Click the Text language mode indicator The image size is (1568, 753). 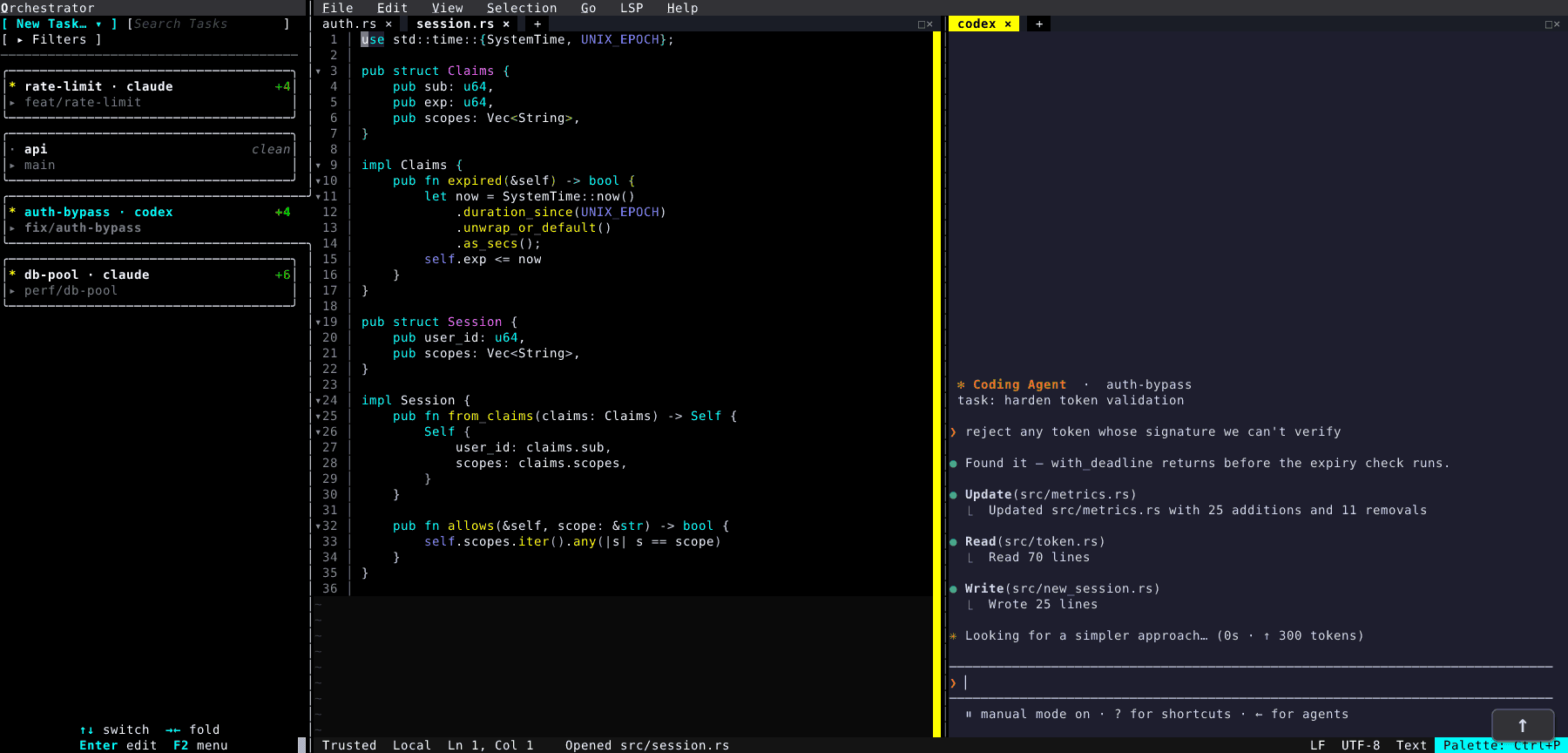[x=1411, y=745]
